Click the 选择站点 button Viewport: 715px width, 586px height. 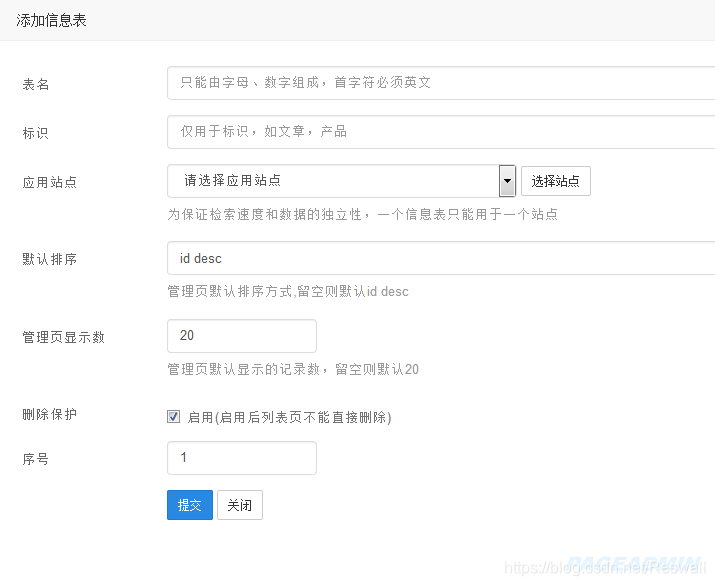coord(555,181)
